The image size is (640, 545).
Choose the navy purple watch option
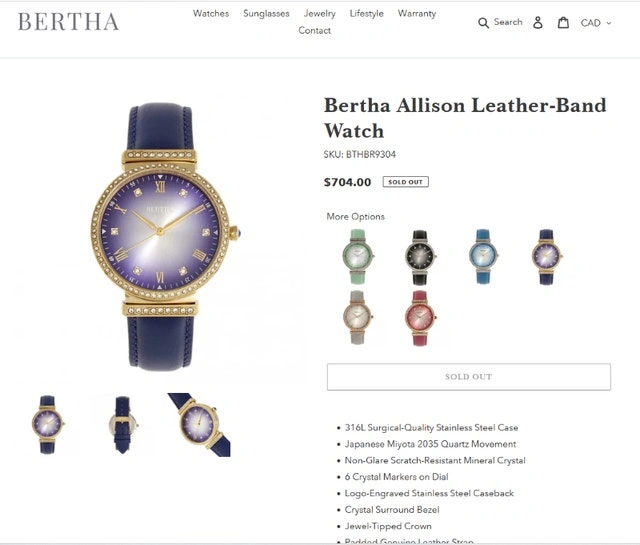(547, 256)
